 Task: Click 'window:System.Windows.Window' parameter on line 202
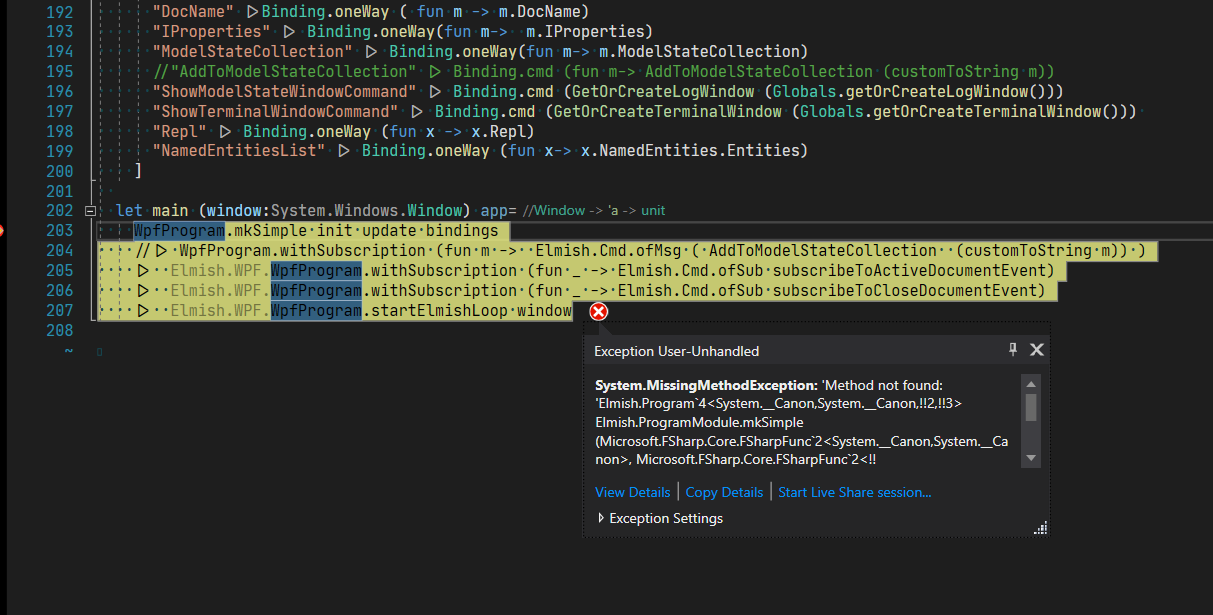[x=336, y=211]
